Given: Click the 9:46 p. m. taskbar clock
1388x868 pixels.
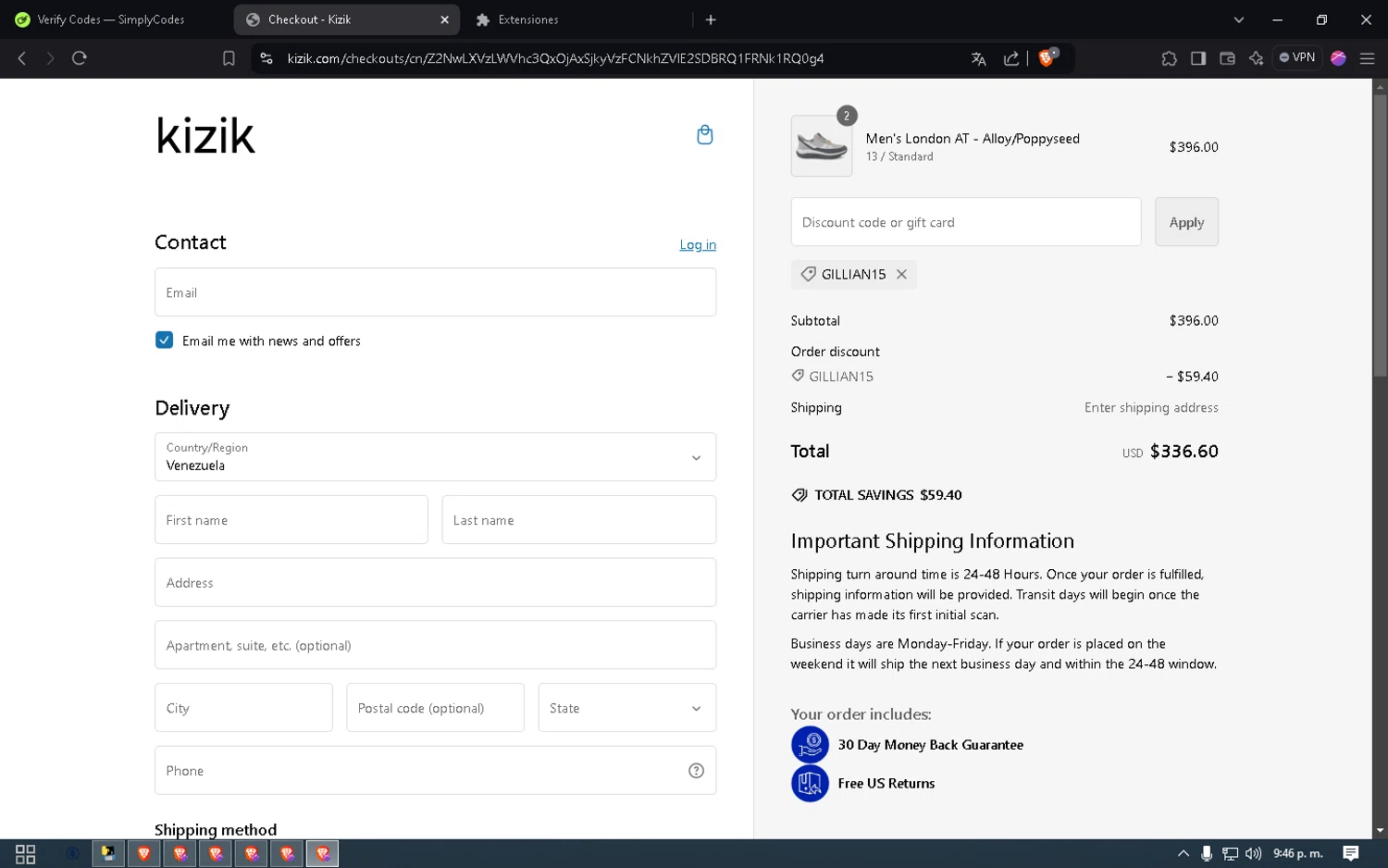Looking at the screenshot, I should (1297, 853).
